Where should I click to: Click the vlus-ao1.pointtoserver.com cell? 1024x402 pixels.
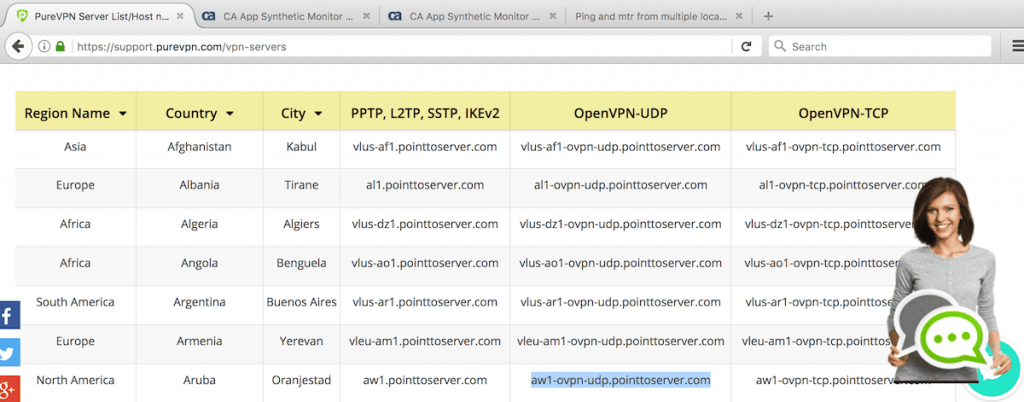425,264
